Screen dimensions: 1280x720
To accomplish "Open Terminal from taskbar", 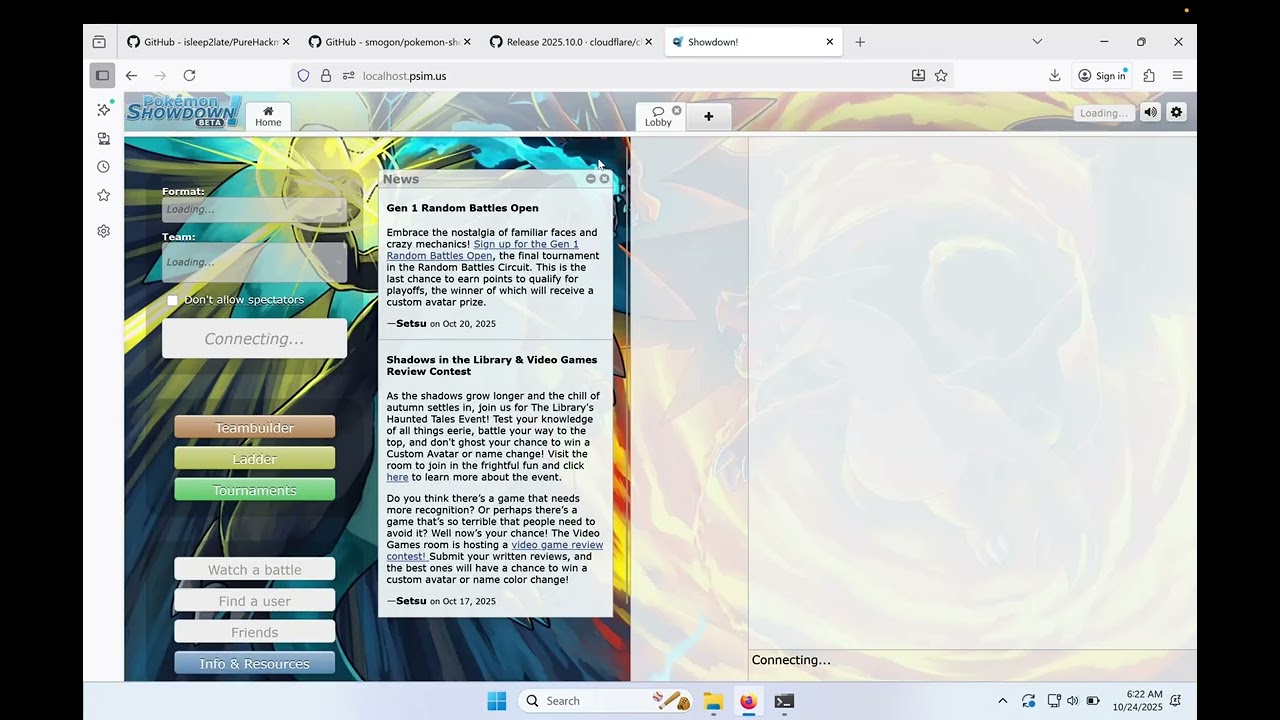I will (x=784, y=701).
